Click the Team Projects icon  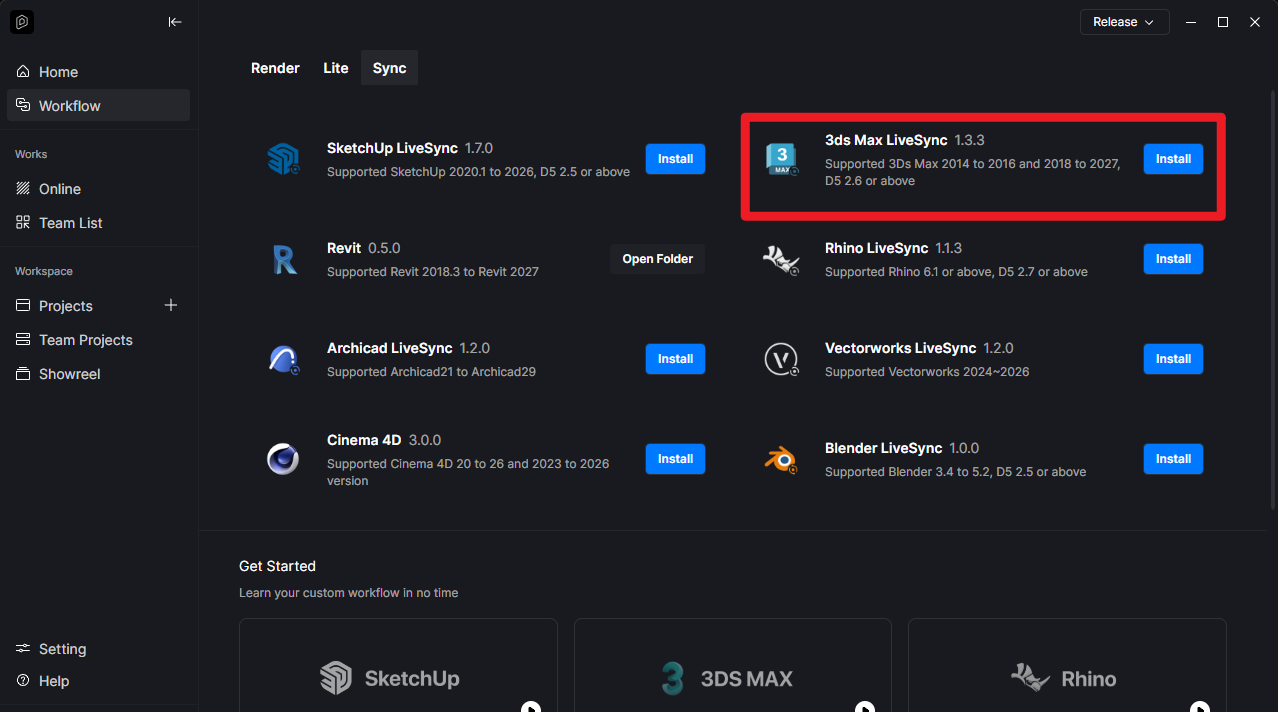pos(23,340)
